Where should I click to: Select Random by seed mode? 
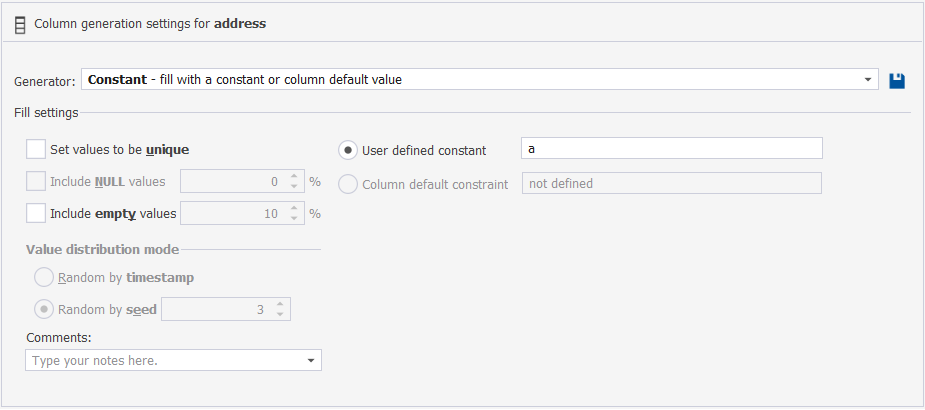pyautogui.click(x=44, y=309)
